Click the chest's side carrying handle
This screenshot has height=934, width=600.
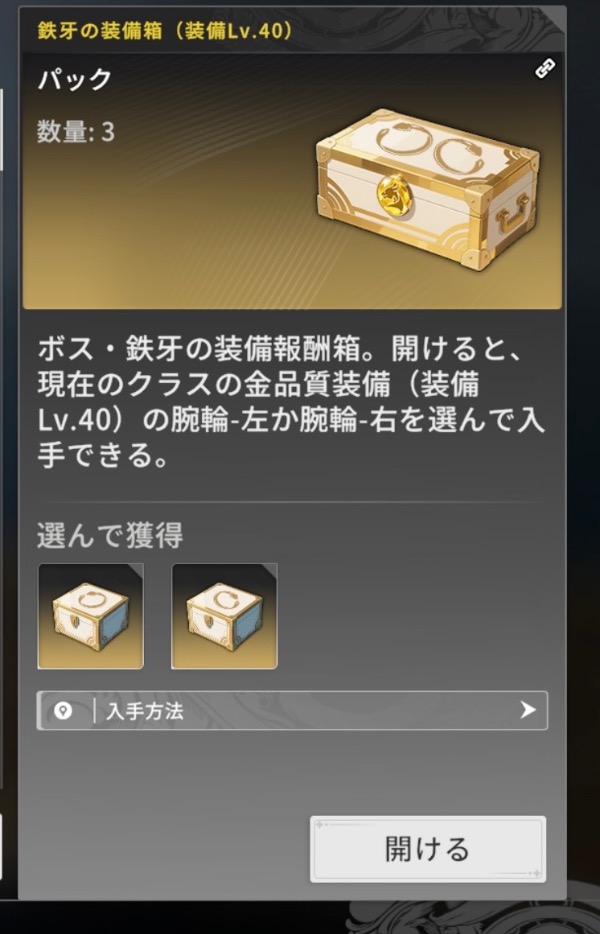coord(514,215)
